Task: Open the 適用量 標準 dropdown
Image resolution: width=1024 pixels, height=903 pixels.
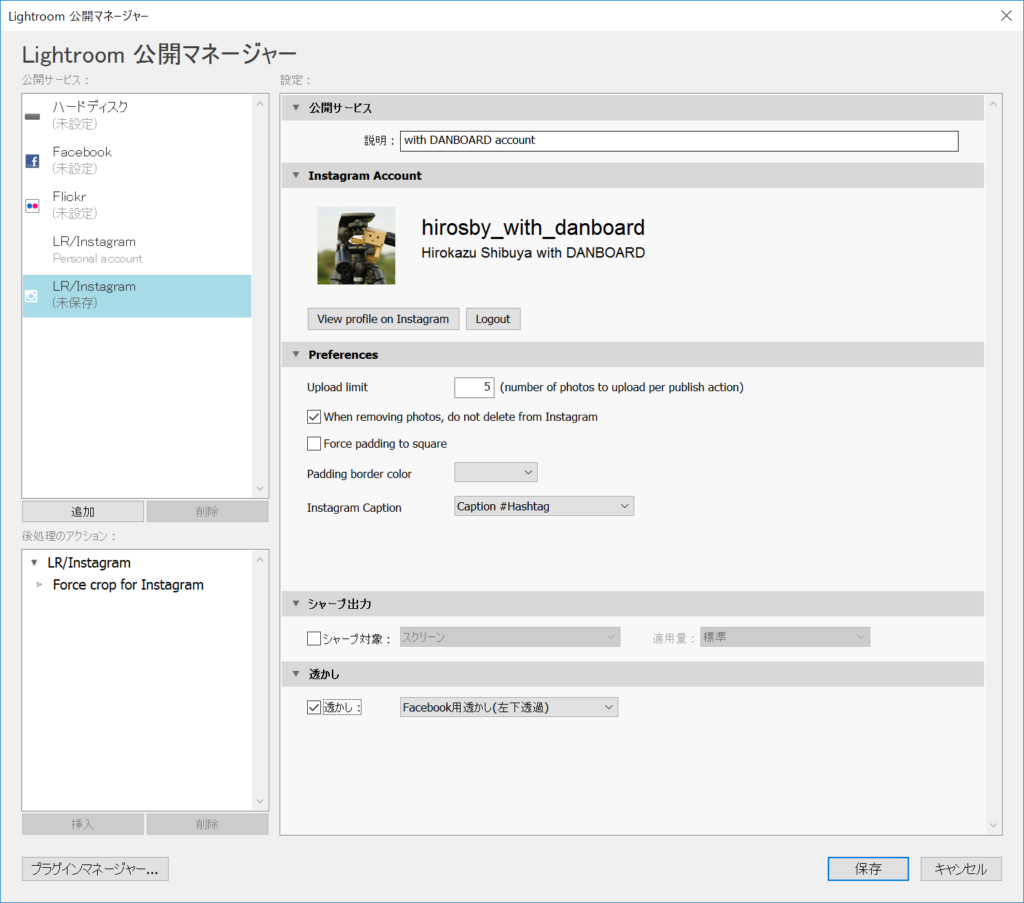Action: click(x=785, y=637)
